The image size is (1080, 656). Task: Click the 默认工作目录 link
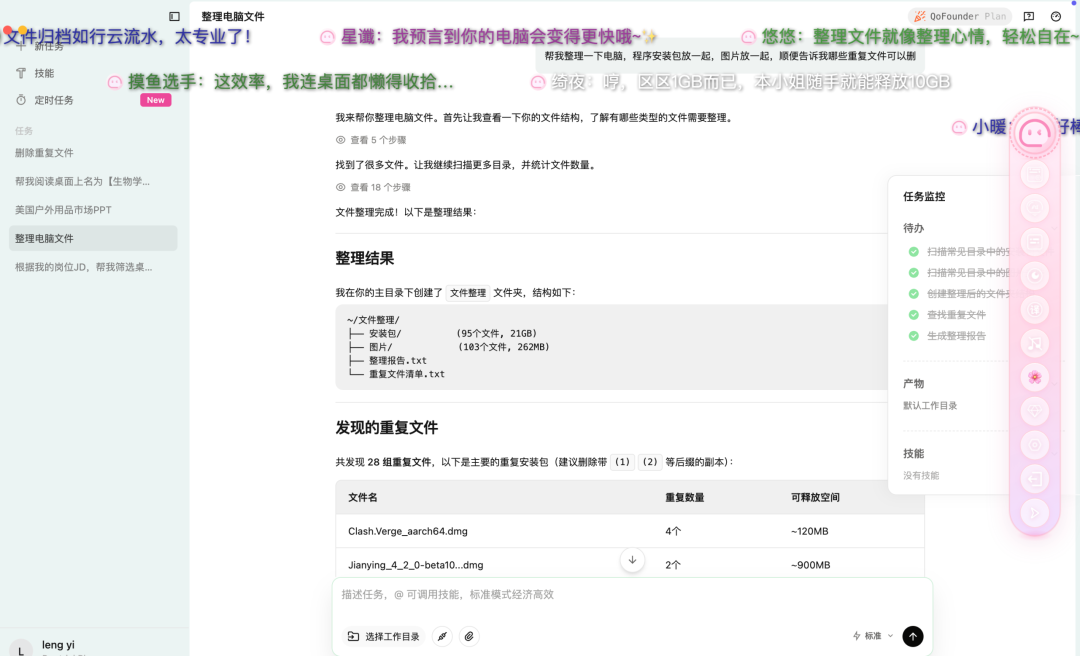[x=930, y=406]
